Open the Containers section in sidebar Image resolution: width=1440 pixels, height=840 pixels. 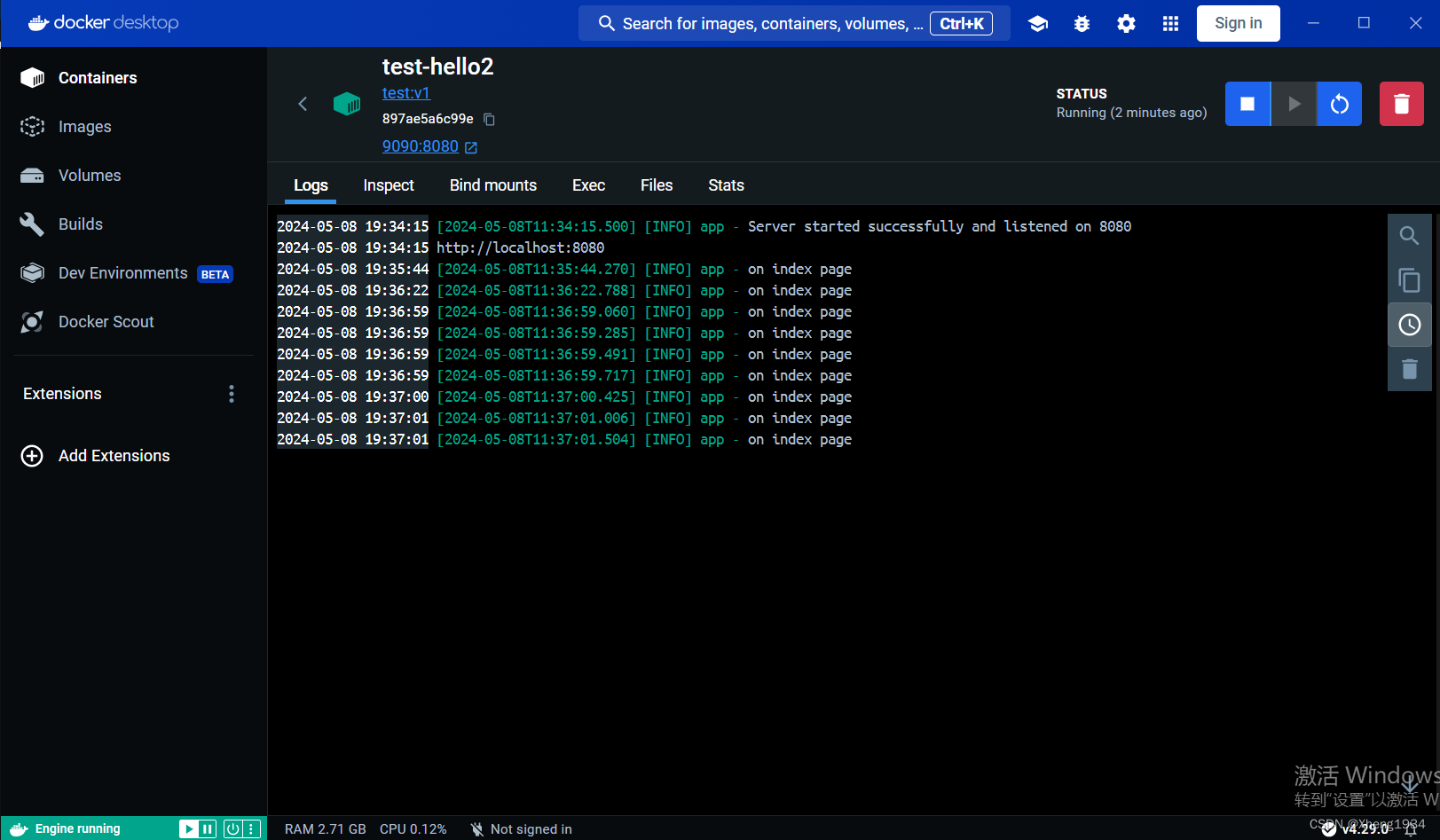(x=98, y=77)
